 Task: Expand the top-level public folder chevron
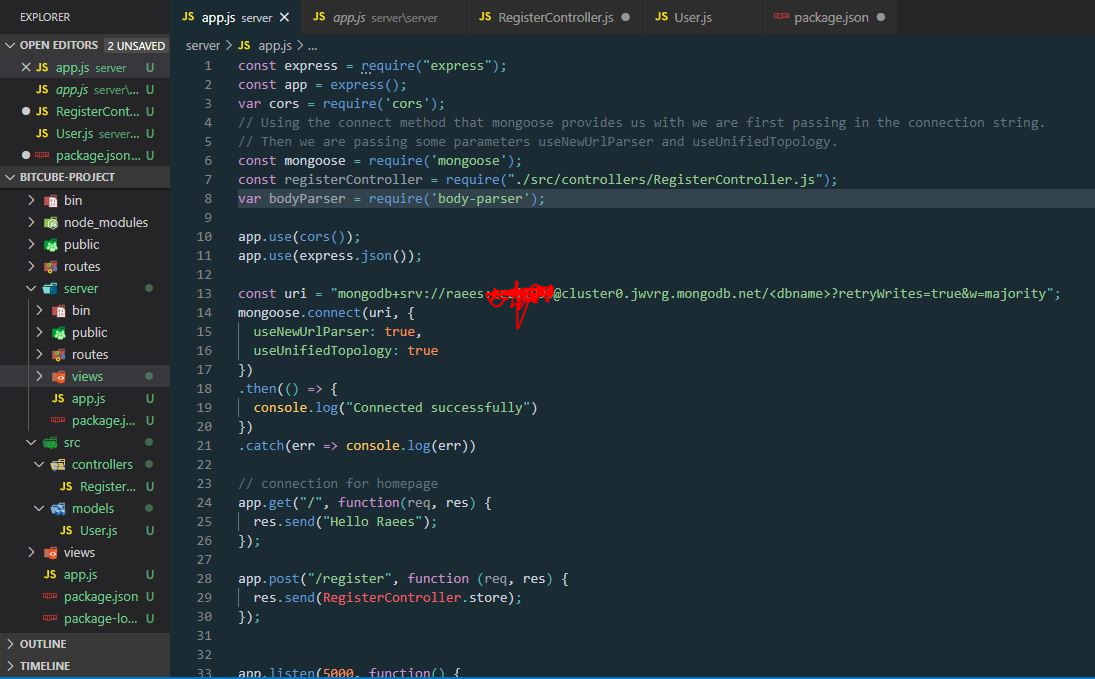[x=31, y=244]
